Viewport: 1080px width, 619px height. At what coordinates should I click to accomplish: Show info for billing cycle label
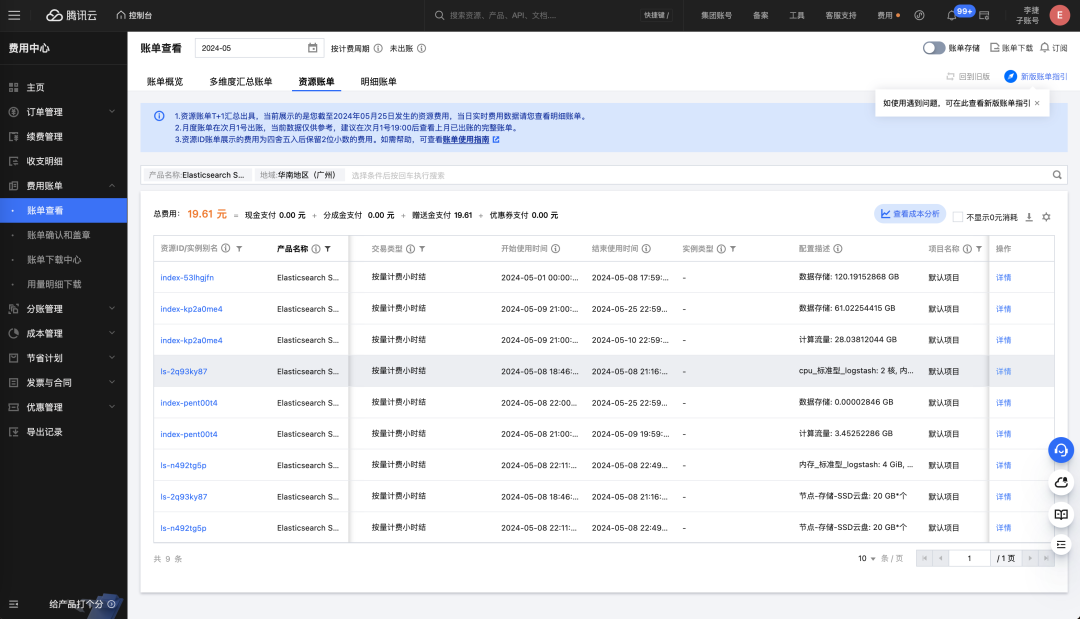pos(378,48)
